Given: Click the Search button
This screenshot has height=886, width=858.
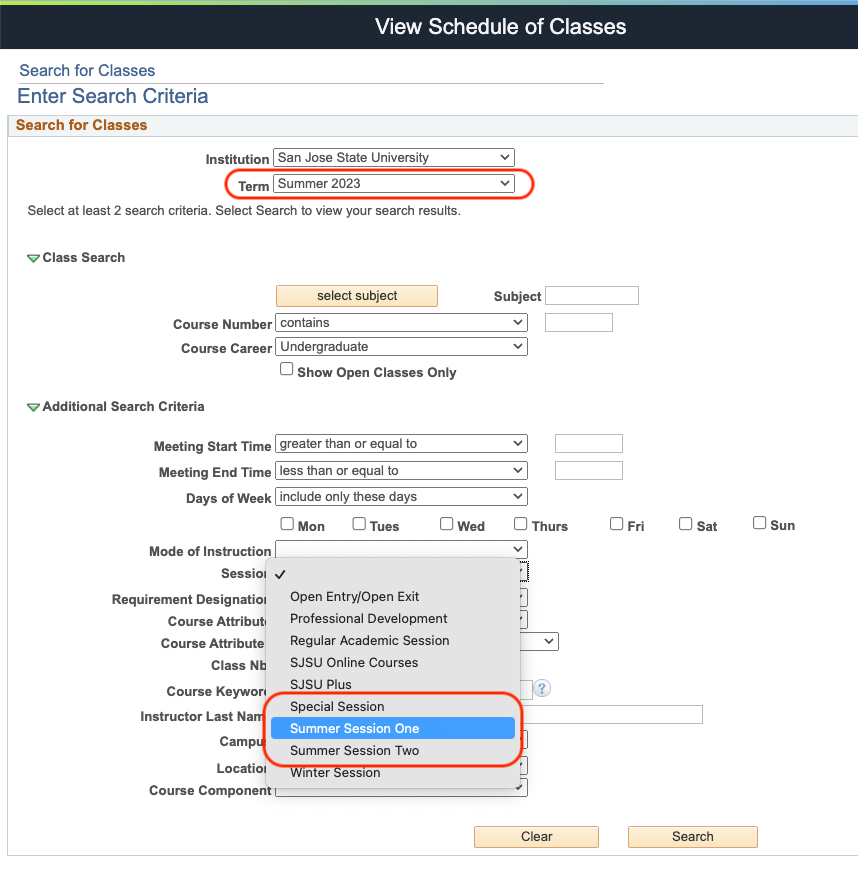Looking at the screenshot, I should (692, 836).
